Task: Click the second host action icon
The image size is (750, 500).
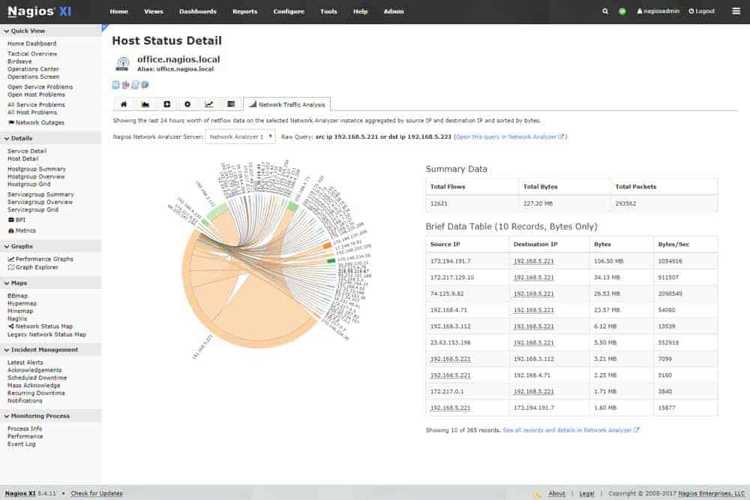Action: (125, 85)
